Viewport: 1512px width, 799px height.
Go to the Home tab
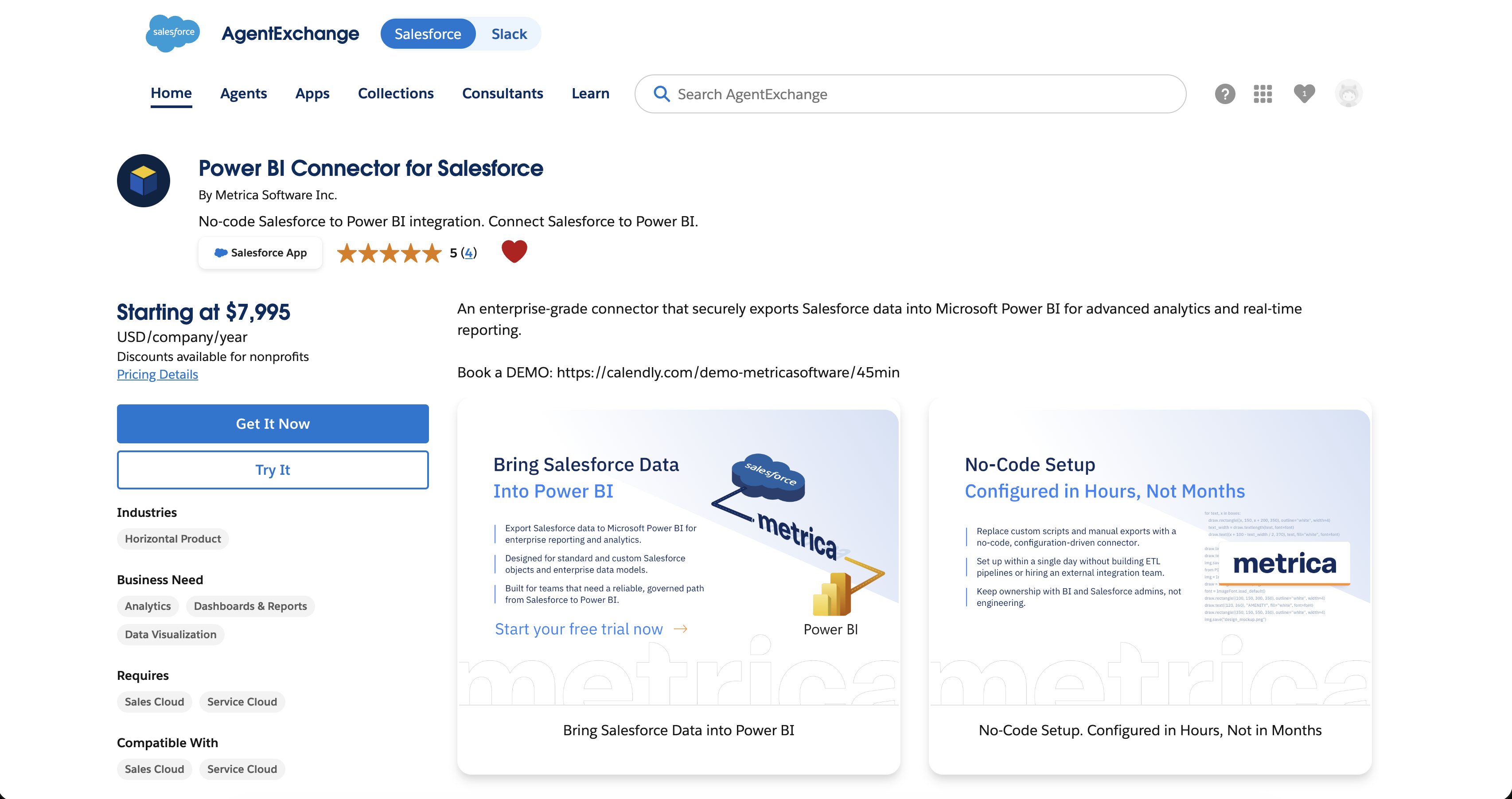point(171,93)
